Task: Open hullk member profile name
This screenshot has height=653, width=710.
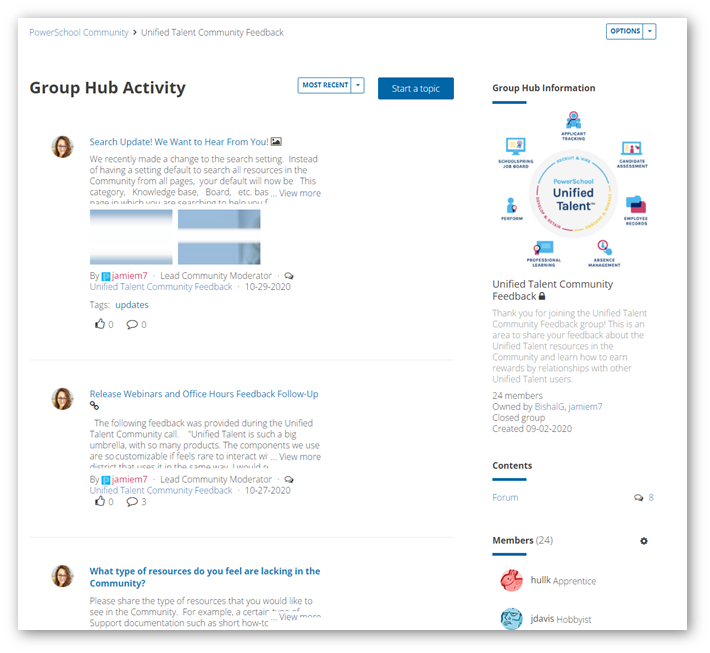Action: coord(541,580)
